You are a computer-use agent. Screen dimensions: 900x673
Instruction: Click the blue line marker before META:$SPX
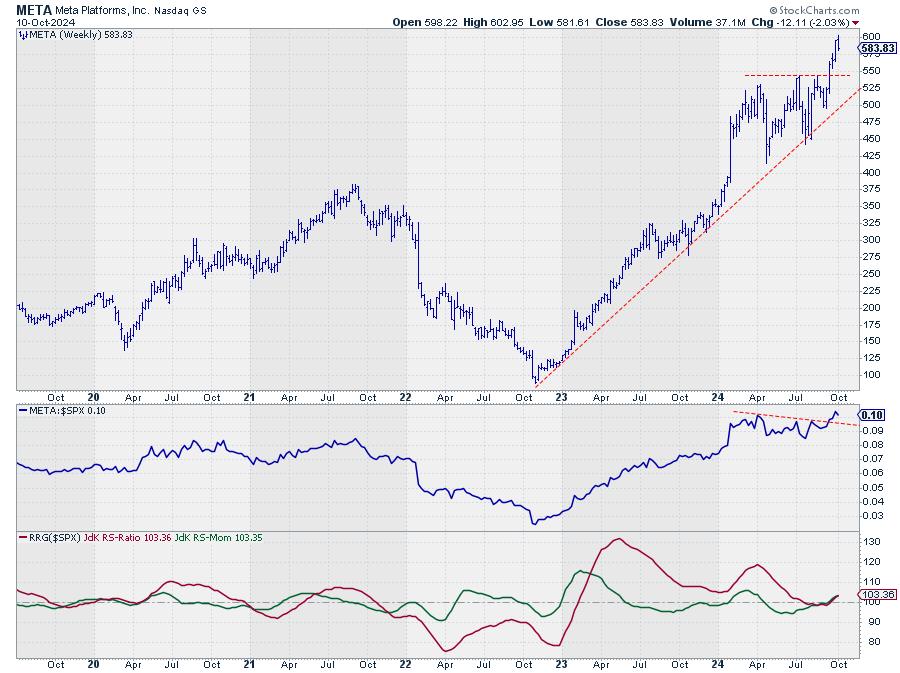[x=23, y=411]
